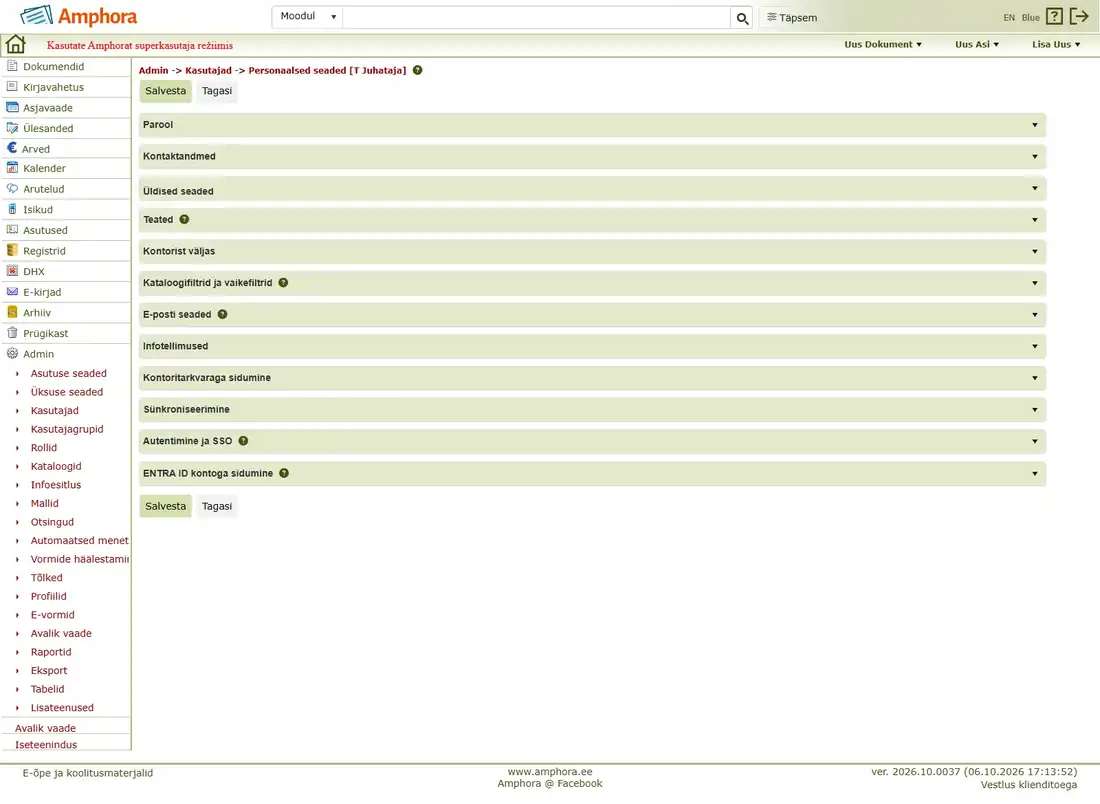1100x804 pixels.
Task: Click the Kalender icon
Action: pos(12,168)
